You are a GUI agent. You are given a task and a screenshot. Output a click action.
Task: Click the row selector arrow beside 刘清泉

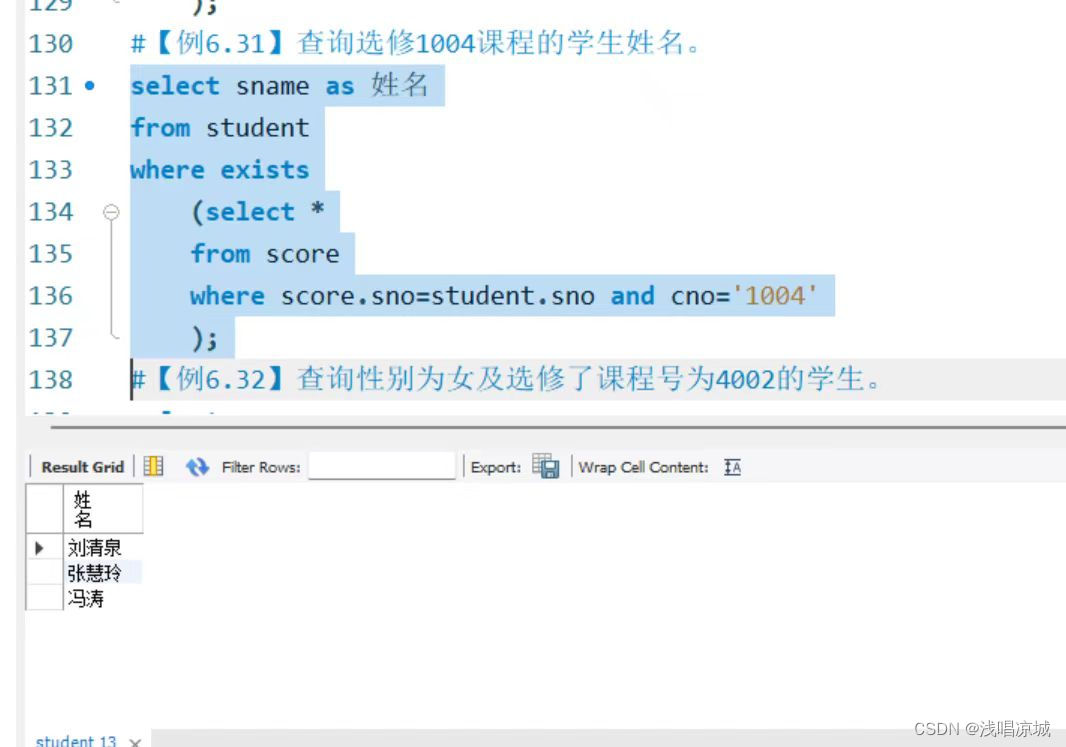[39, 547]
